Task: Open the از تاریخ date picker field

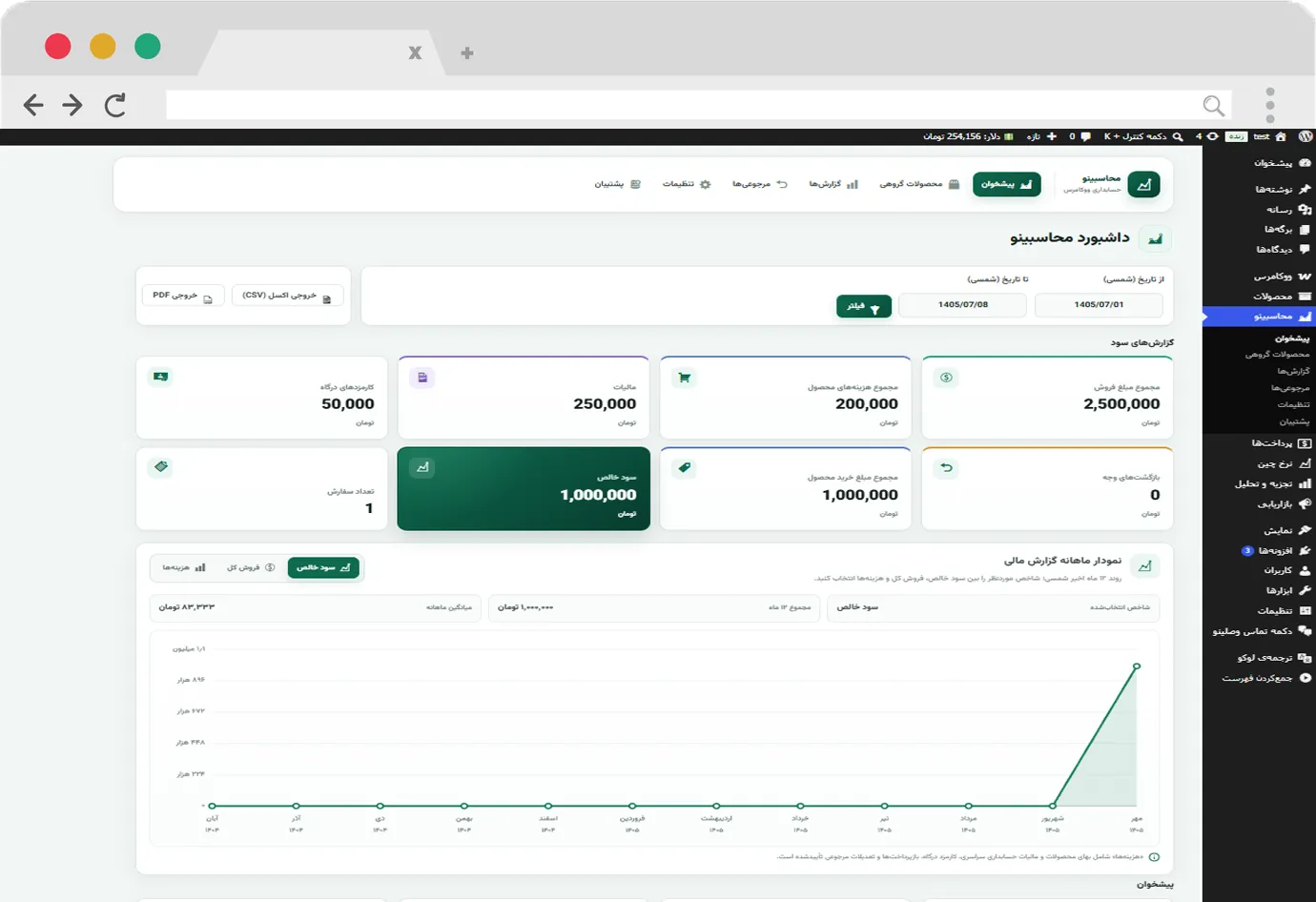Action: (x=1099, y=305)
